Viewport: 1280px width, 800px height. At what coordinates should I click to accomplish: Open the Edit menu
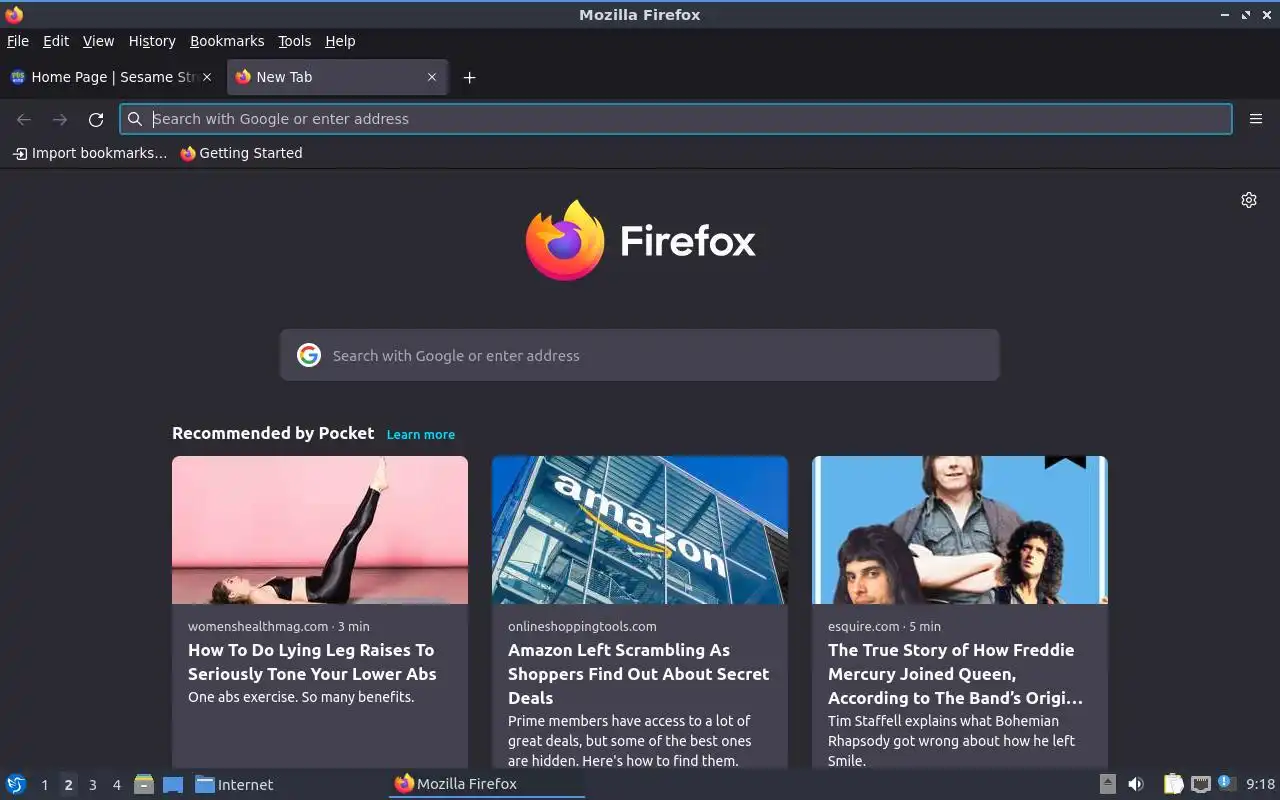(x=56, y=41)
